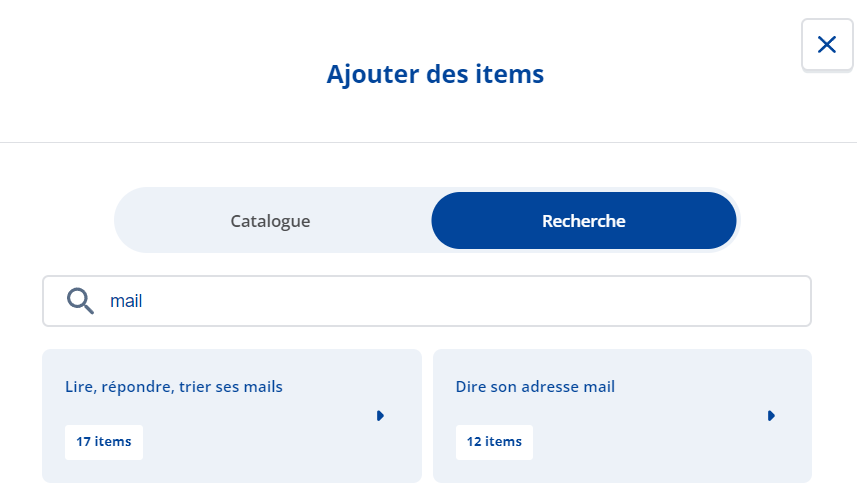Expand arrow on Dire son adresse mail
This screenshot has height=488, width=857.
[x=771, y=416]
